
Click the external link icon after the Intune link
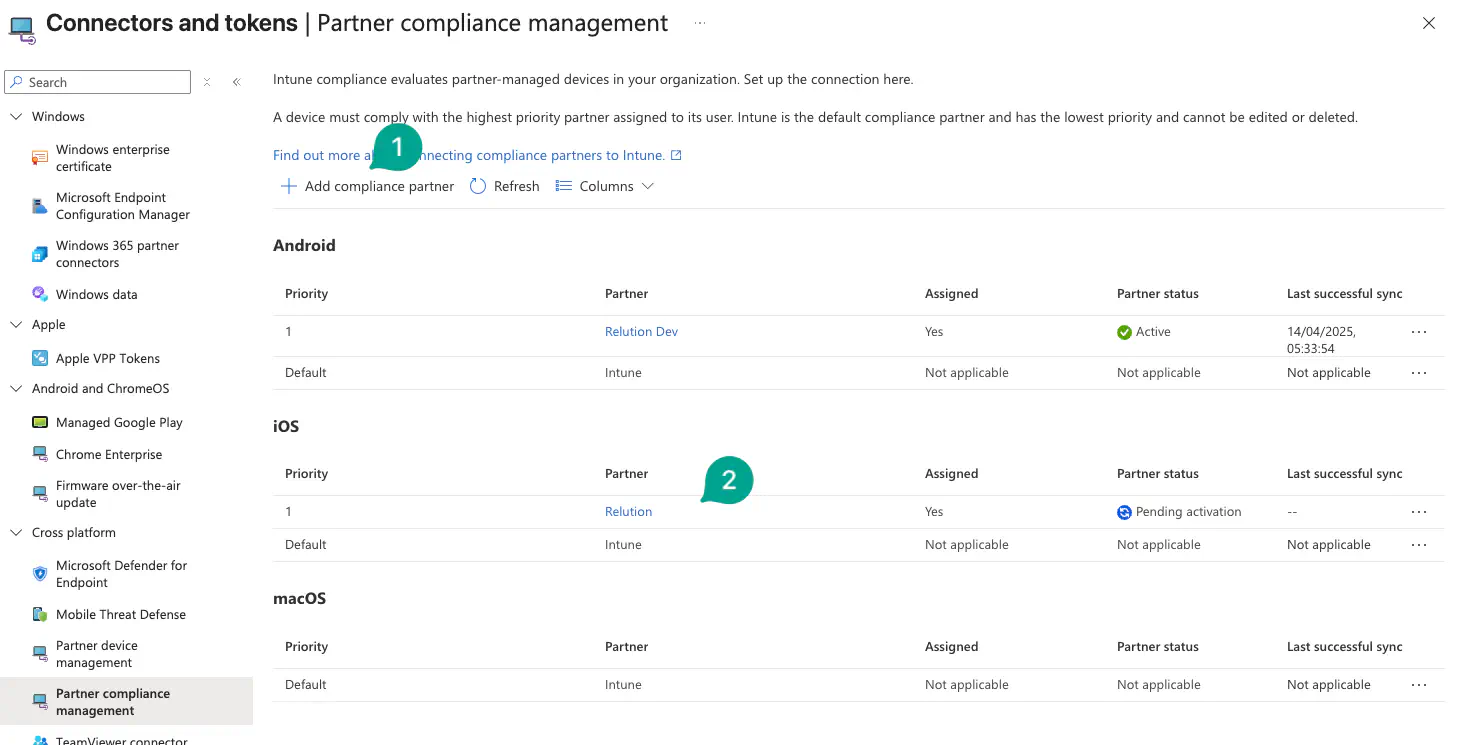677,154
